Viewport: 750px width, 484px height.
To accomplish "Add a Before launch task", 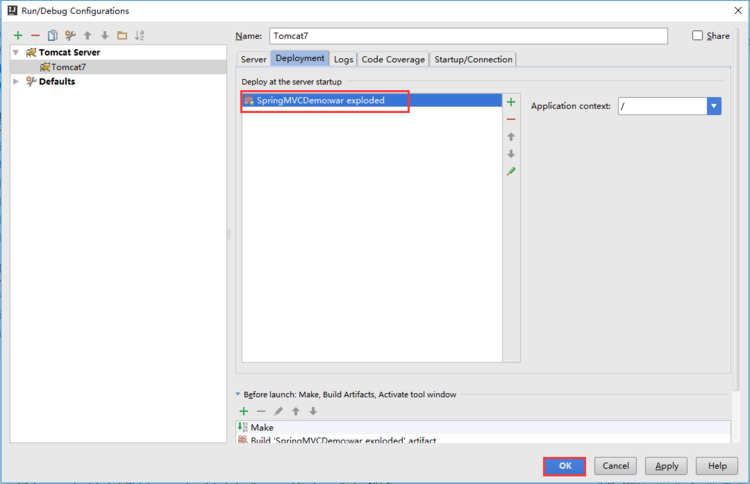I will point(244,411).
